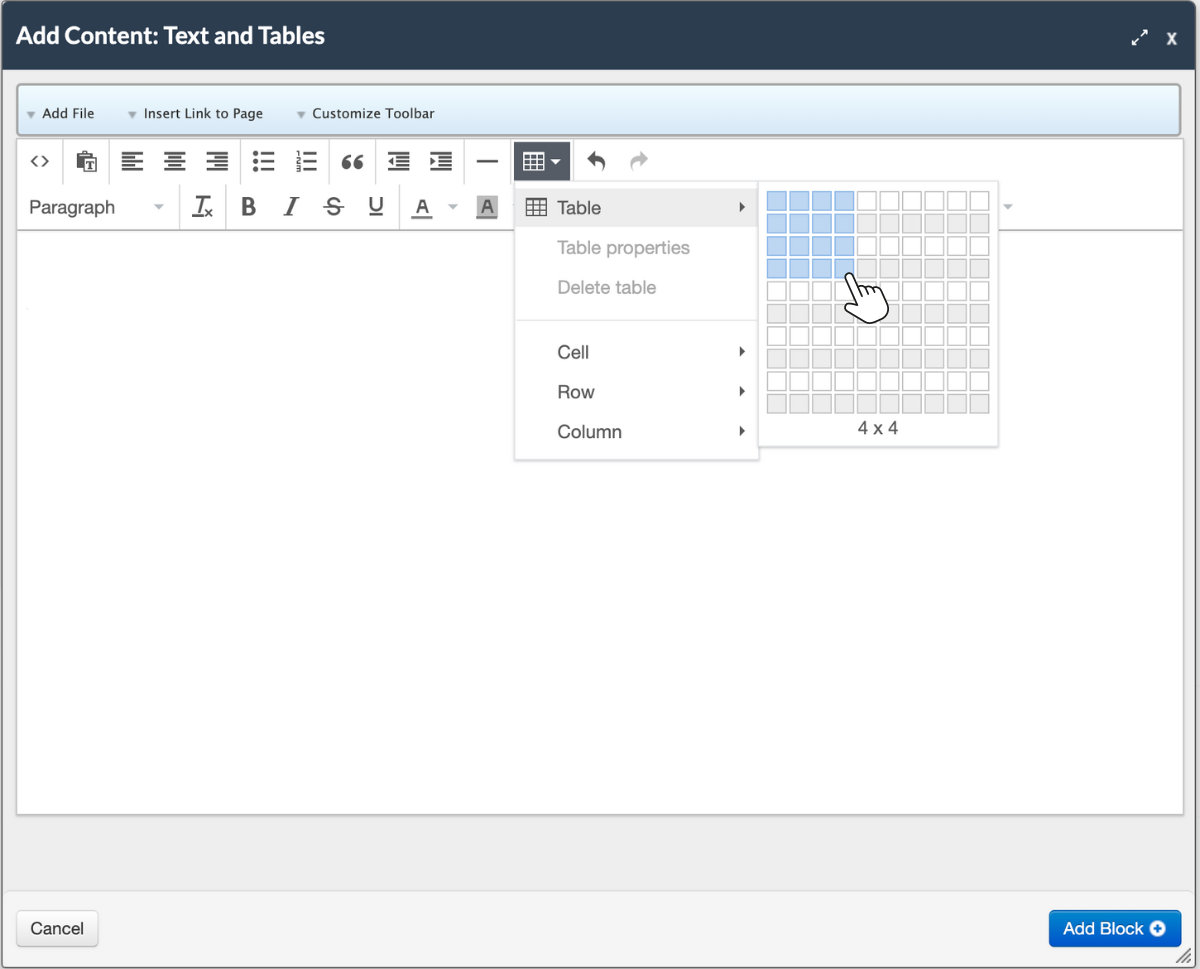The height and width of the screenshot is (969, 1200).
Task: Click the Add Block button
Action: [x=1115, y=929]
